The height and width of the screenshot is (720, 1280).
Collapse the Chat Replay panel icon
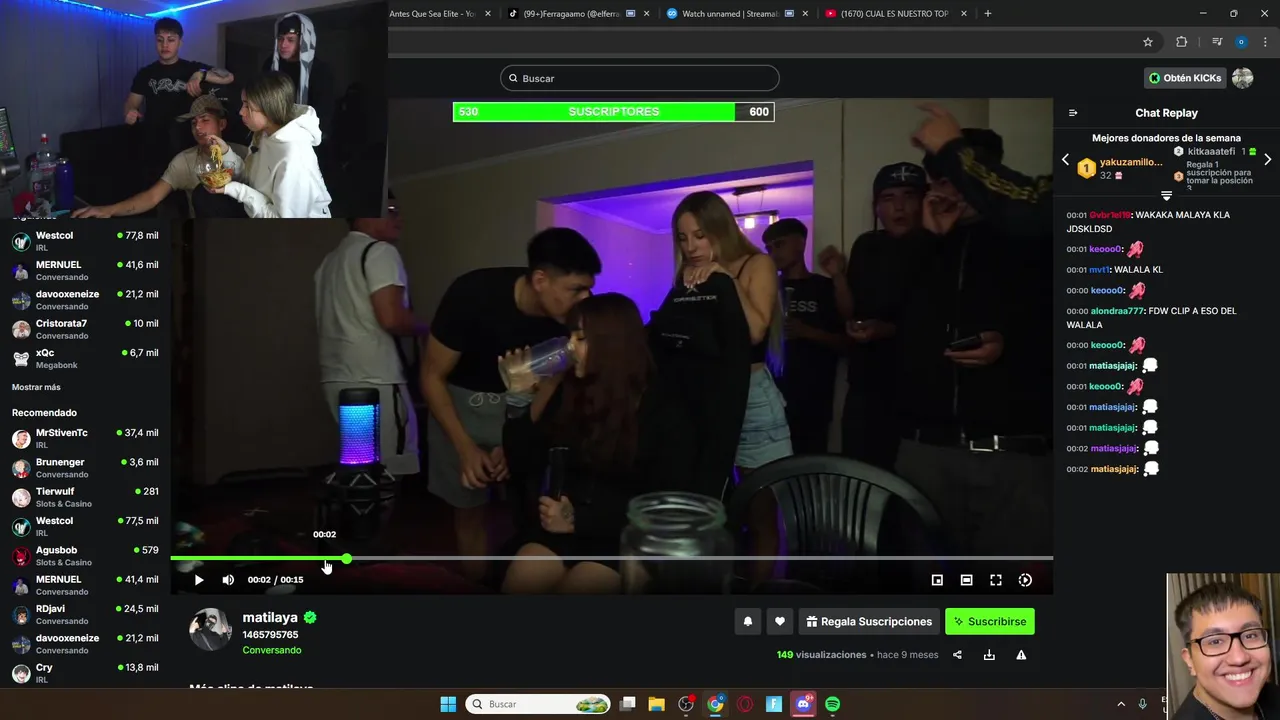tap(1073, 113)
